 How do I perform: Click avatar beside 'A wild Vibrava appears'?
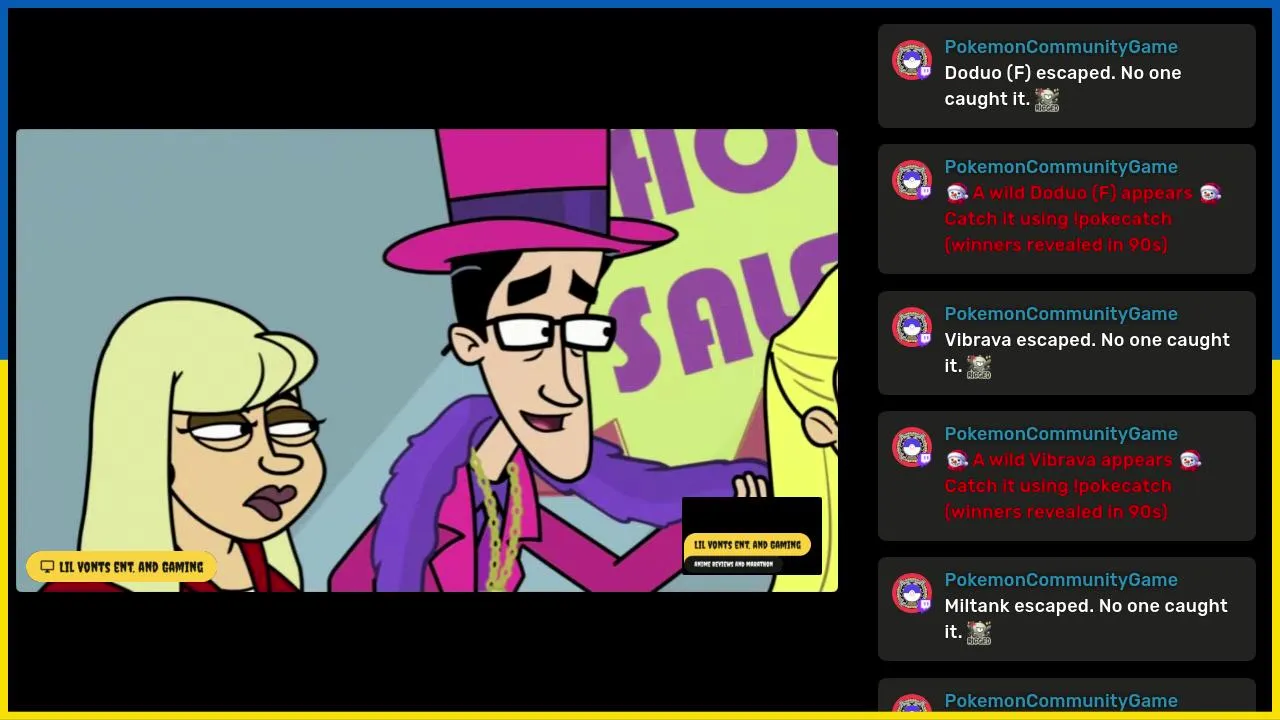pos(912,447)
